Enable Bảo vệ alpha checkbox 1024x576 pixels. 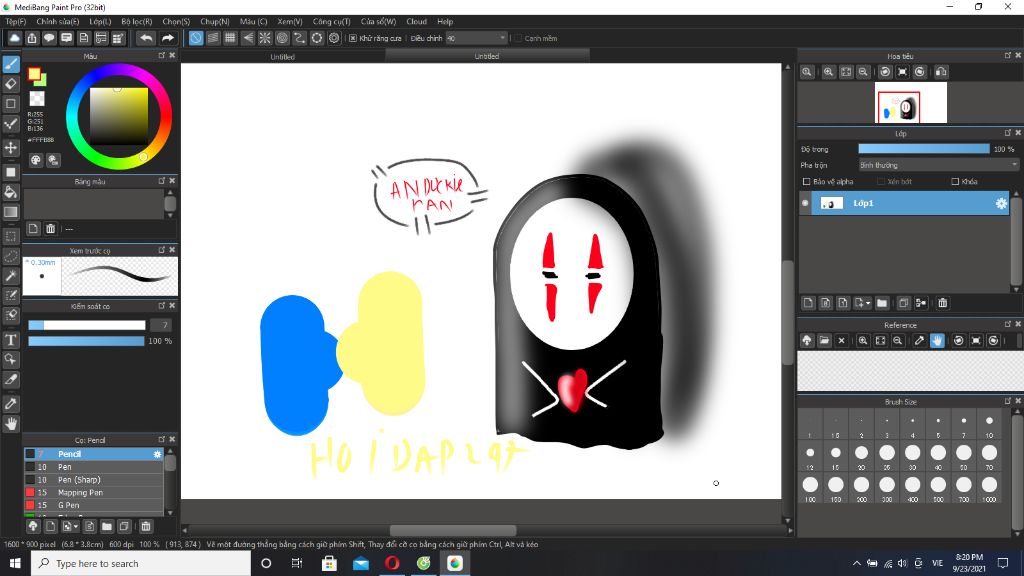[807, 182]
